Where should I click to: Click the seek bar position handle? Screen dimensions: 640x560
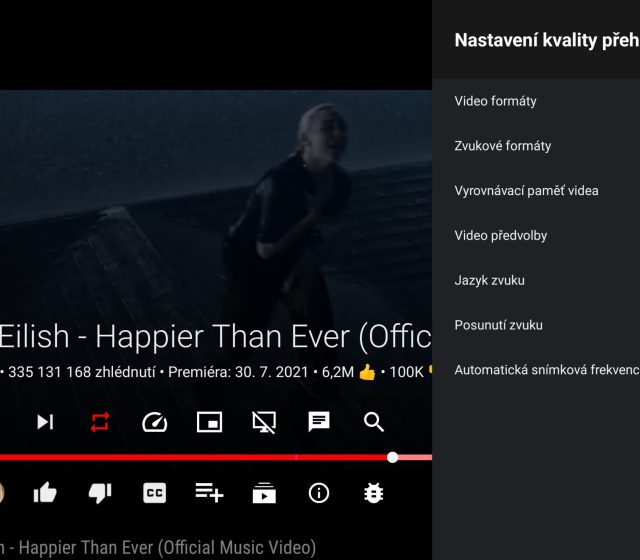tap(392, 457)
